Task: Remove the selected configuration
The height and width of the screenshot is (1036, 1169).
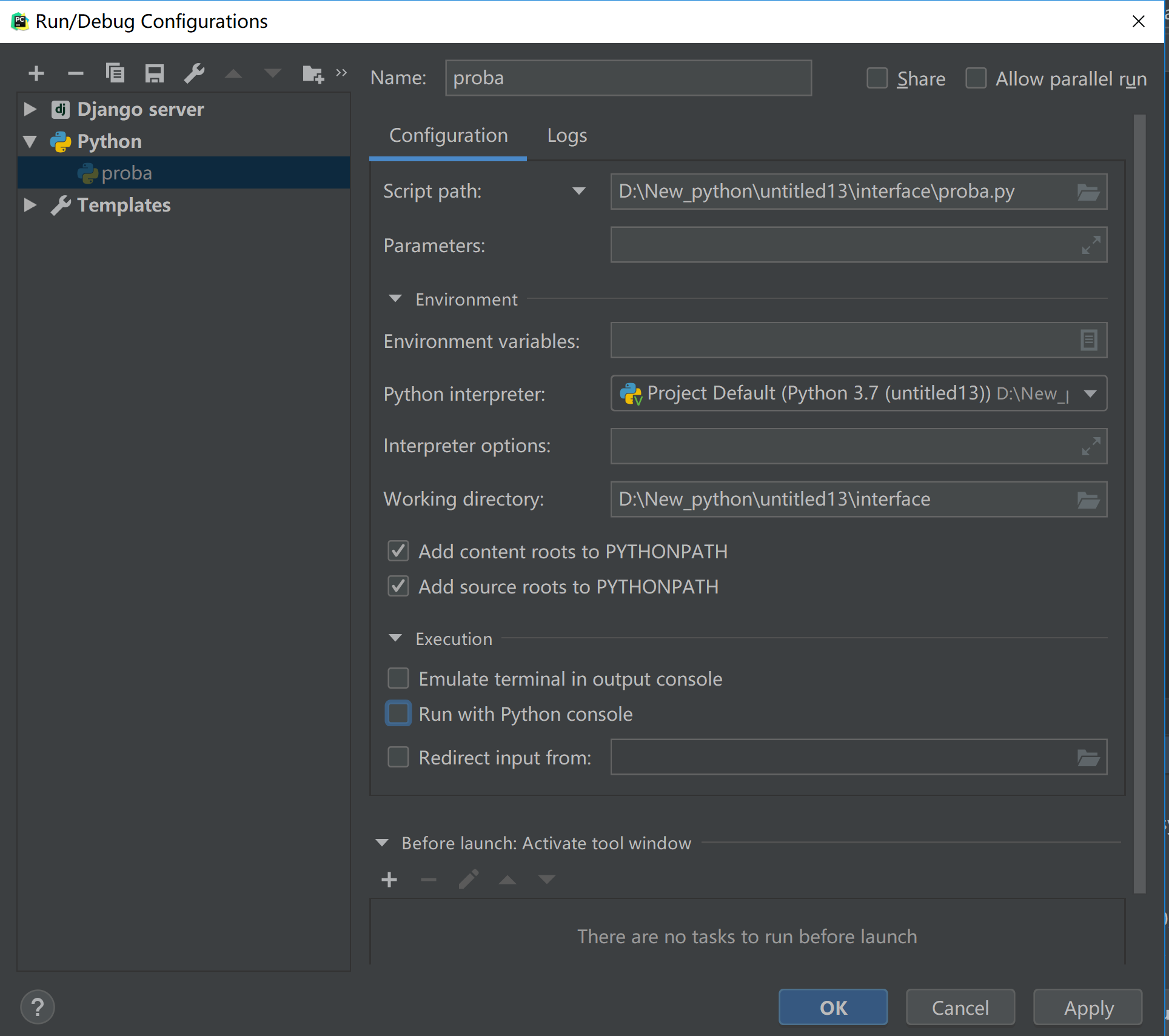Action: (x=75, y=73)
